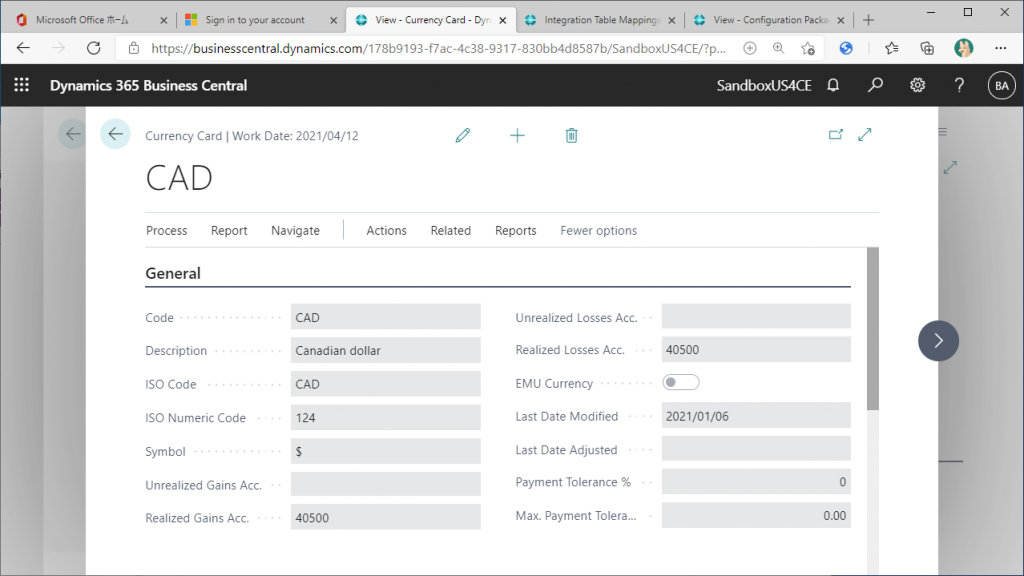This screenshot has height=576, width=1024.
Task: Click the browser address bar URL
Action: [x=438, y=48]
